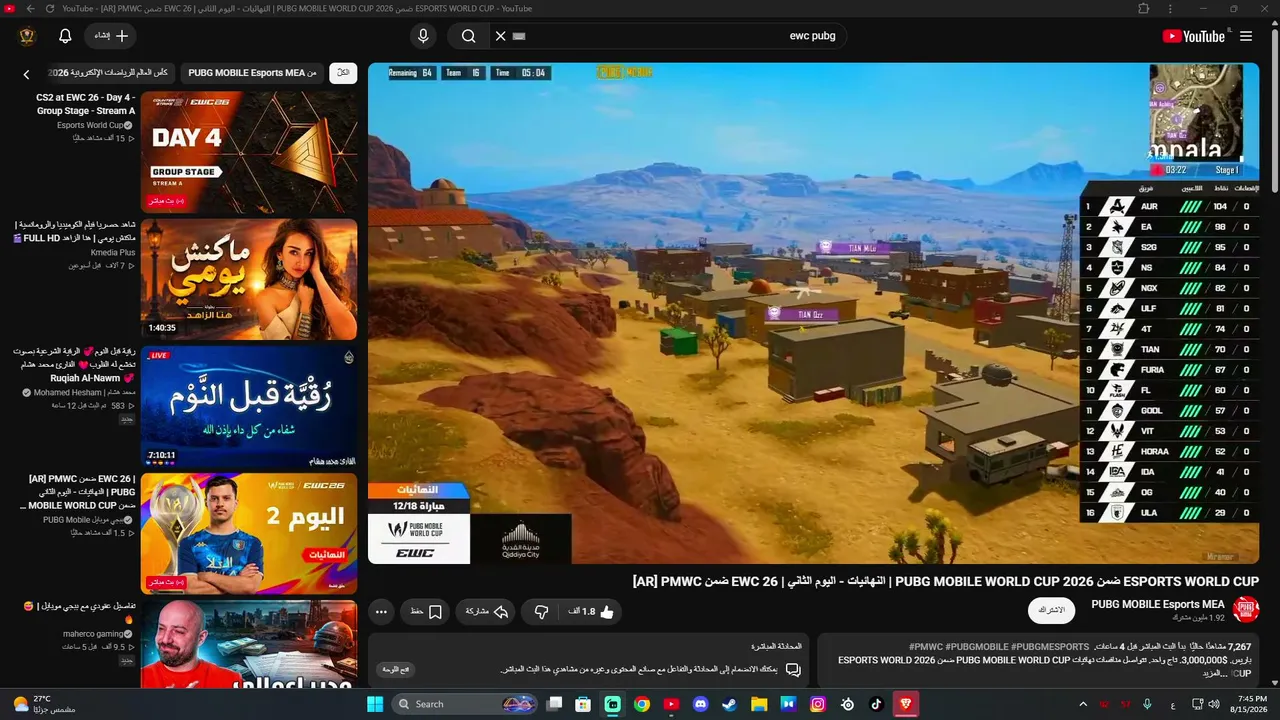Open the PUBG MOBILE Esports MEA channel avatar

point(1245,610)
